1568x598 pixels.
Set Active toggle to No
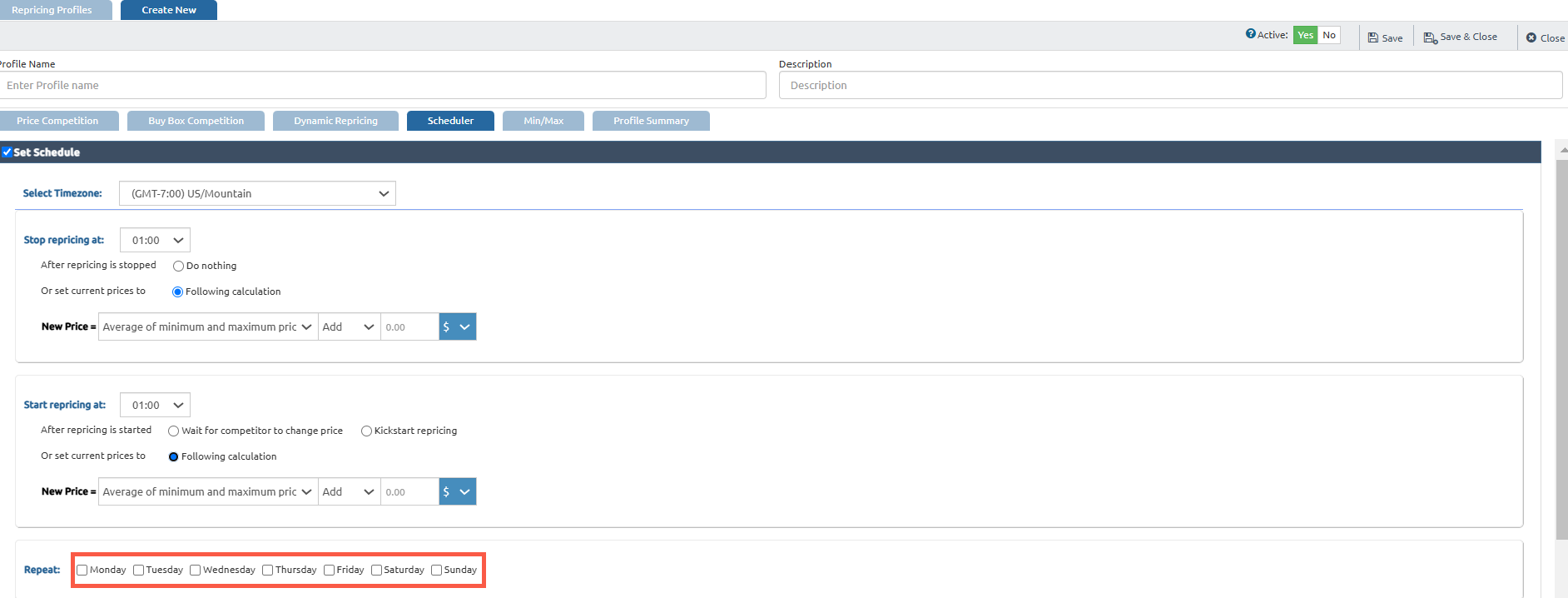1329,35
